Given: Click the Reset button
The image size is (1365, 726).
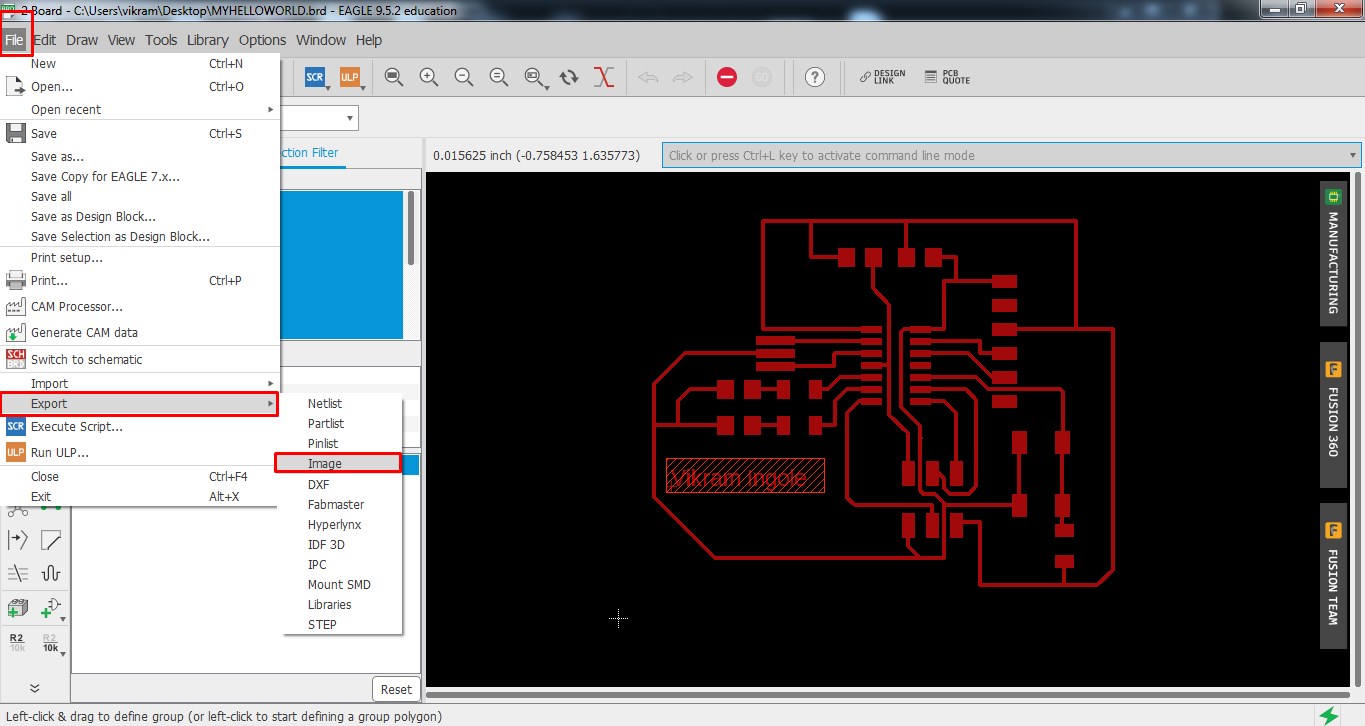Looking at the screenshot, I should (x=396, y=689).
